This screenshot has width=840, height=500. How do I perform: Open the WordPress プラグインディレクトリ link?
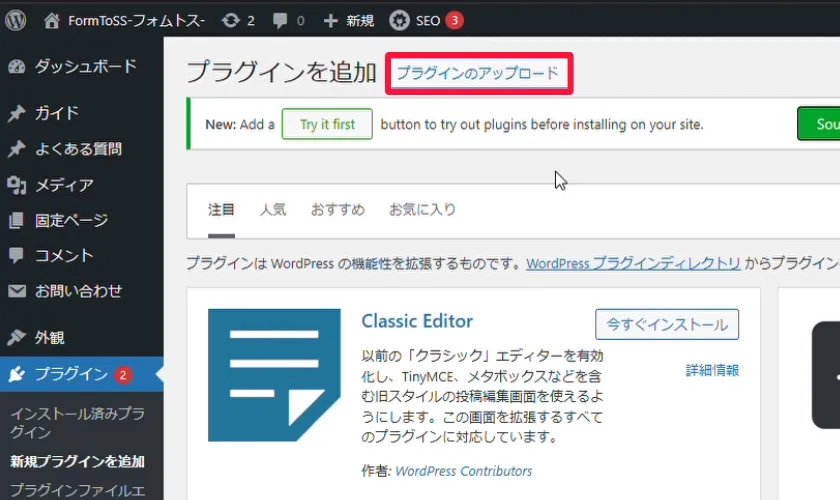[633, 264]
